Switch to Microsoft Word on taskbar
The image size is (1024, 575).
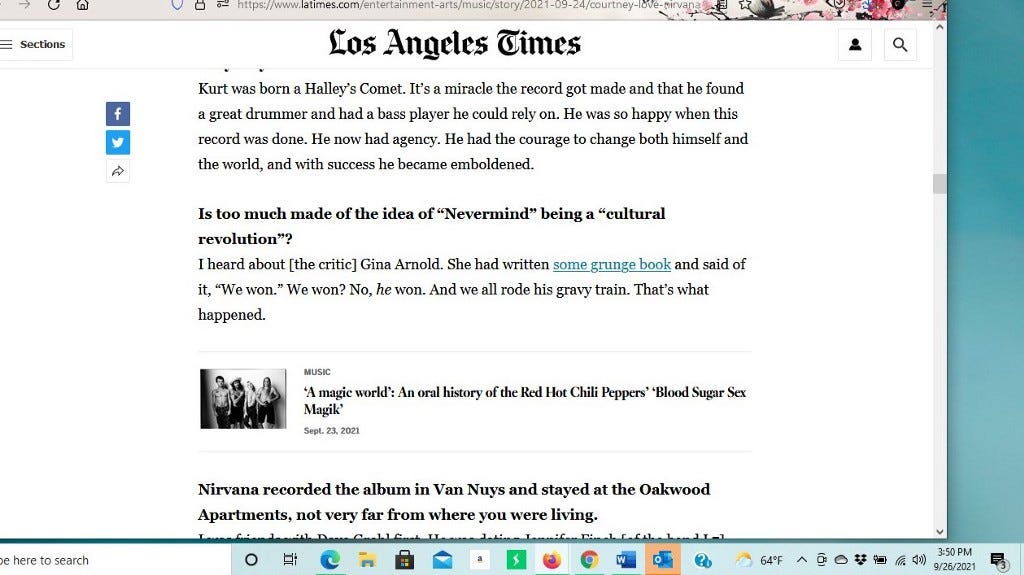coord(626,560)
